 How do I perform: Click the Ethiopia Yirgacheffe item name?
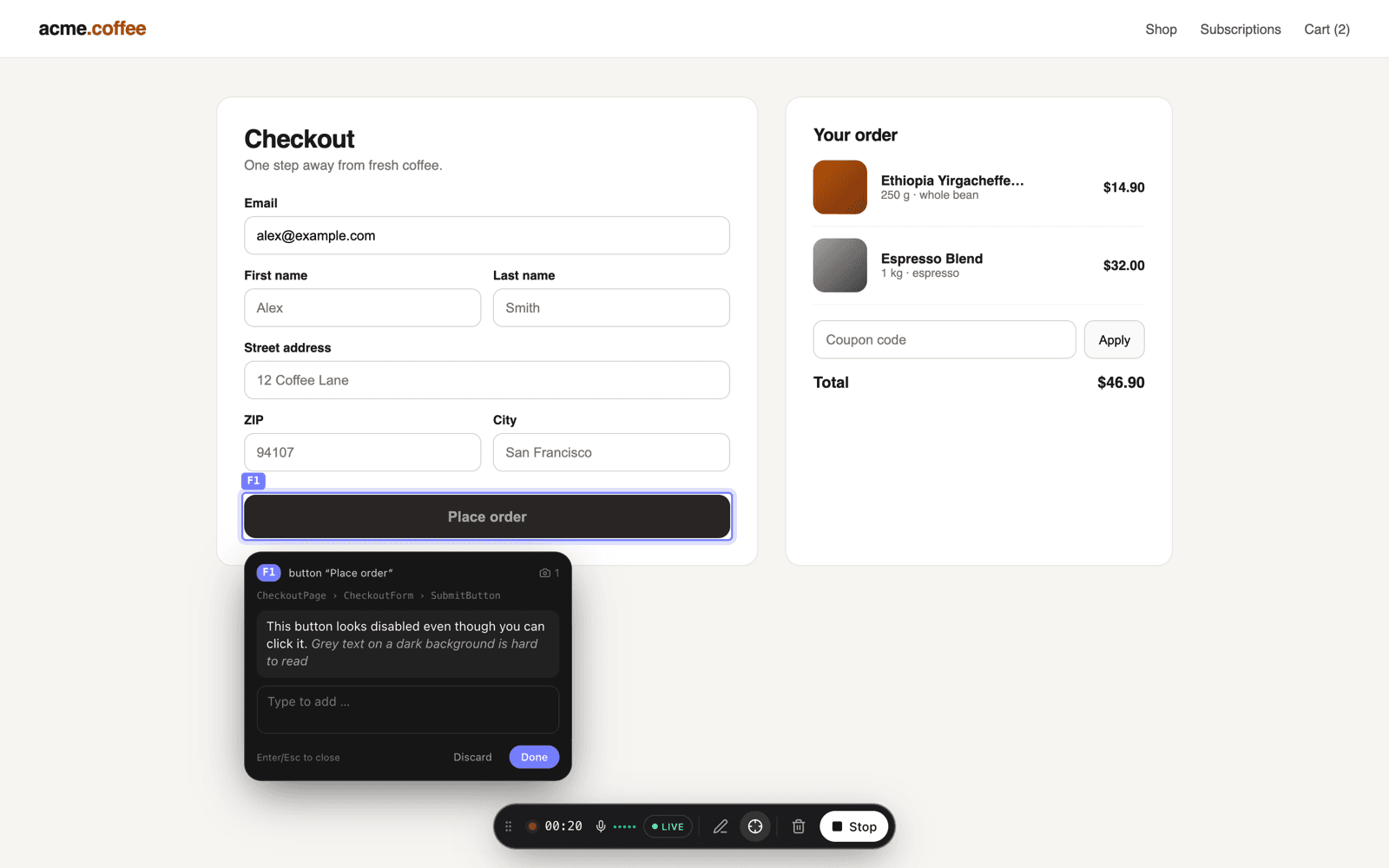tap(952, 181)
